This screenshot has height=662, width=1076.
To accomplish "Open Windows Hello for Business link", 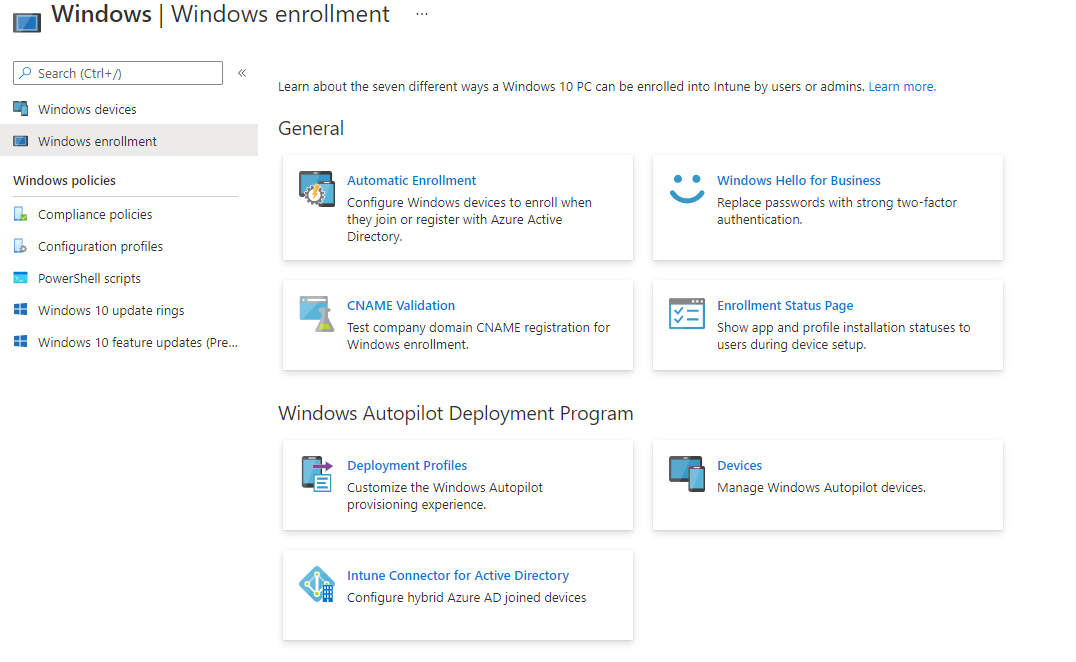I will point(799,180).
